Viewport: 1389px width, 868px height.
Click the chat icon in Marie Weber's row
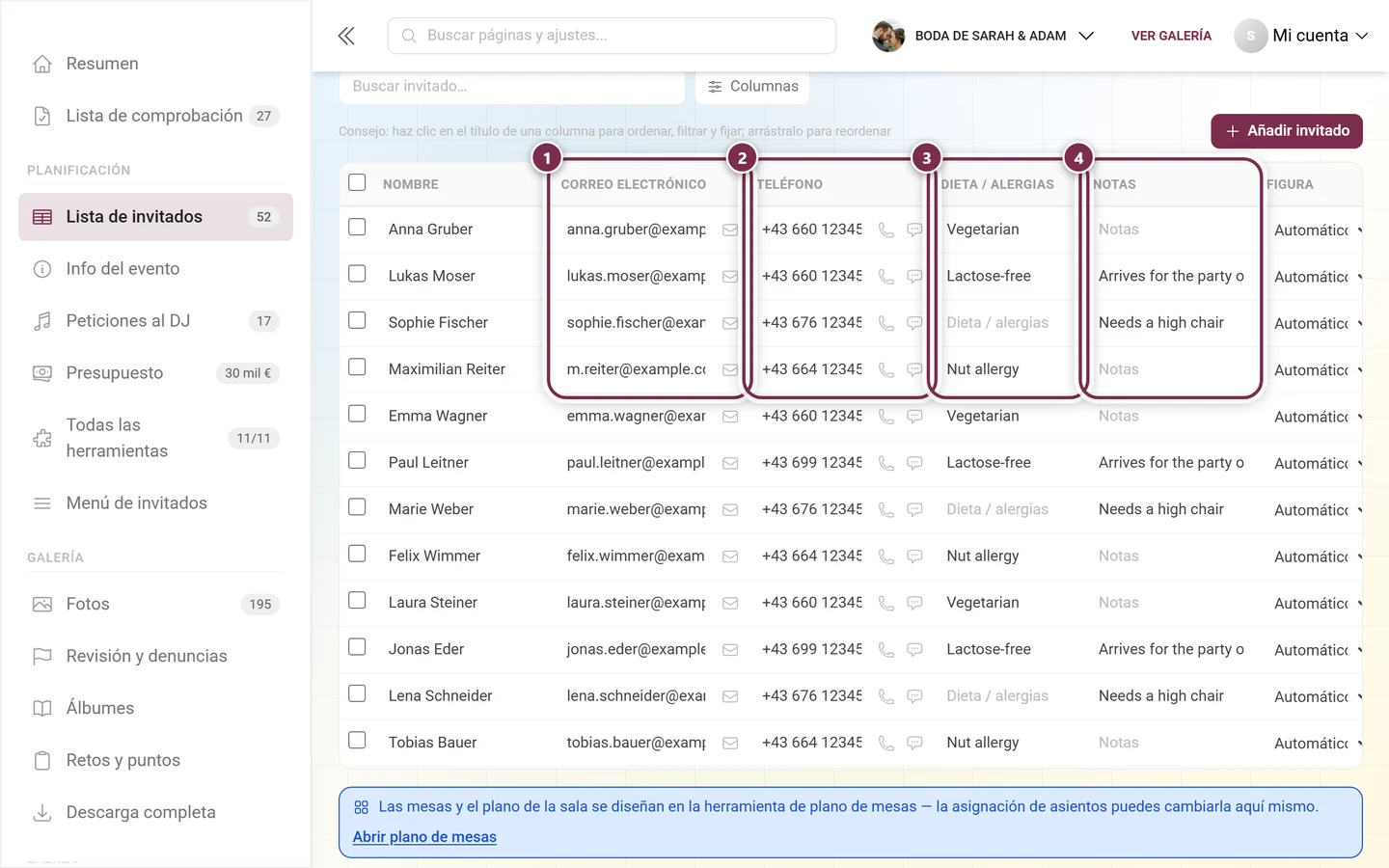(x=914, y=509)
